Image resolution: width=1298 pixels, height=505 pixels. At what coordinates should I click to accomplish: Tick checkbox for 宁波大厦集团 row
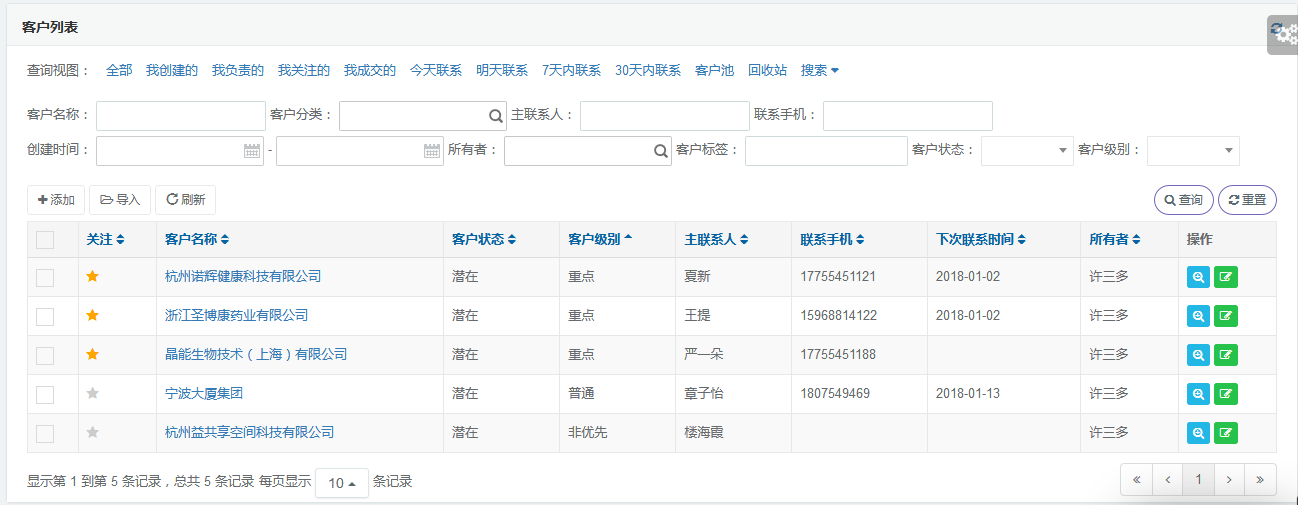pyautogui.click(x=45, y=394)
